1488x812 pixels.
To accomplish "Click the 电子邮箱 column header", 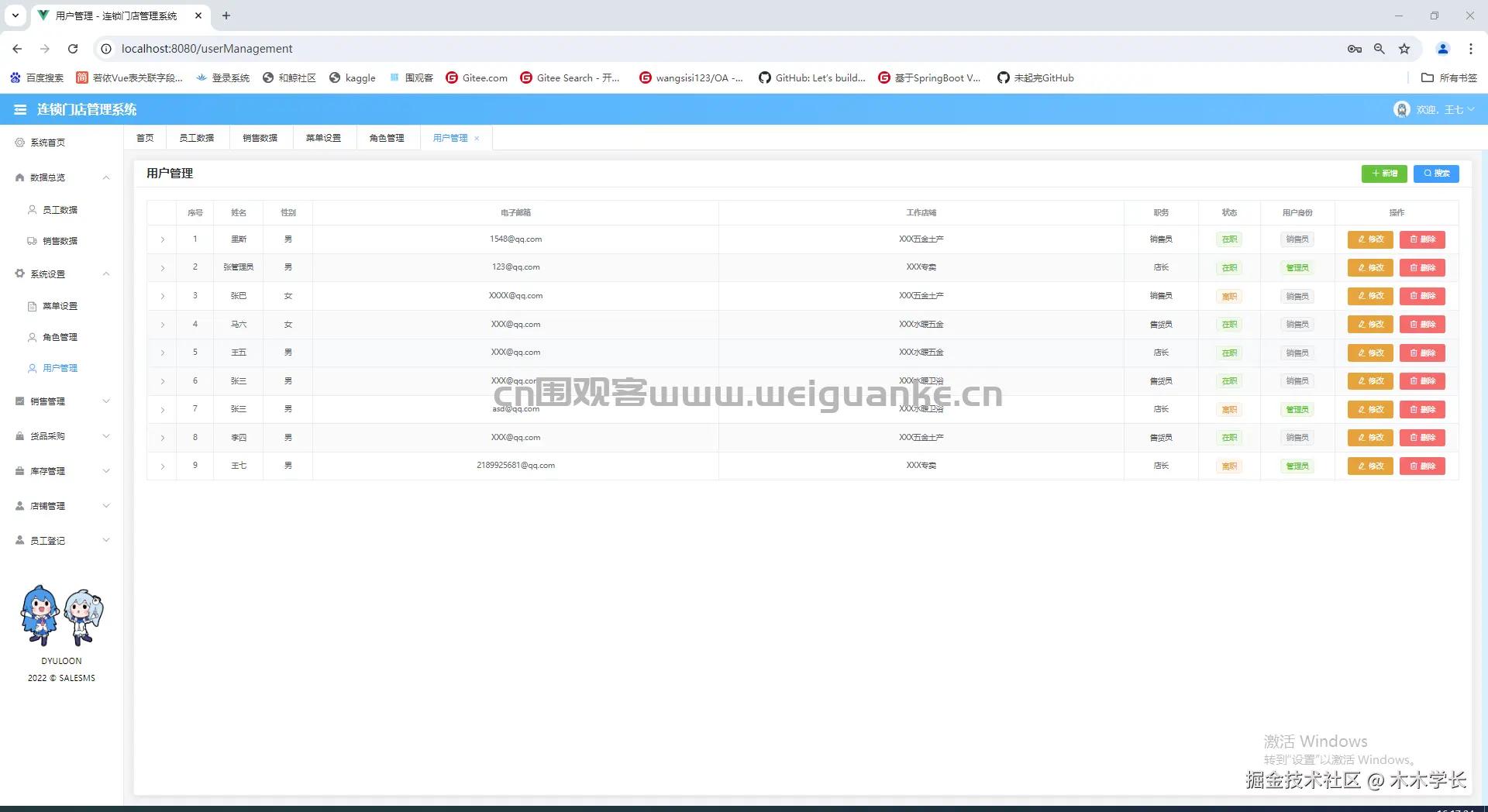I will [x=516, y=213].
